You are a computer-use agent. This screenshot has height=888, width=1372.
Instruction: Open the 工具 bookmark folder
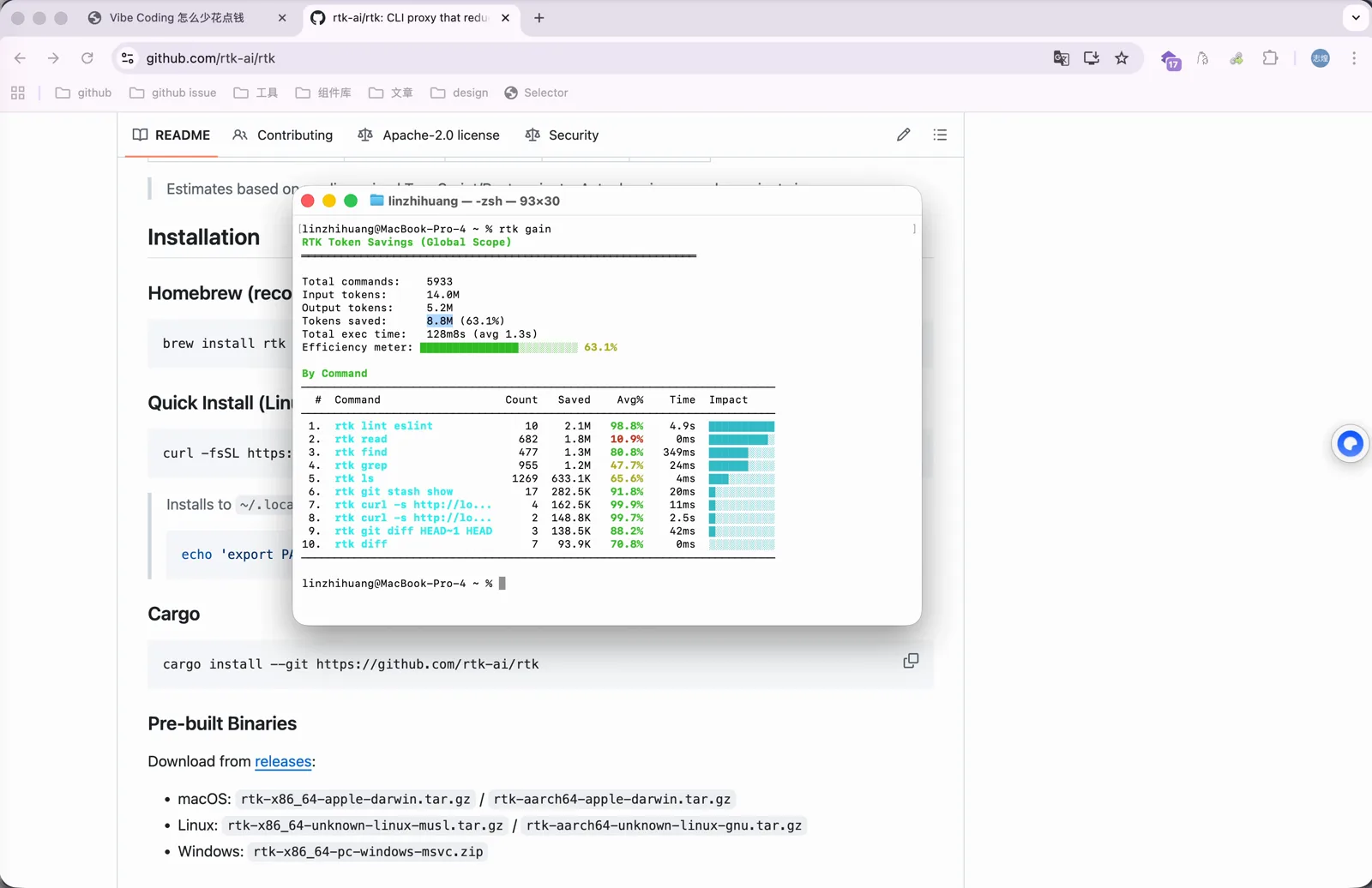tap(256, 93)
